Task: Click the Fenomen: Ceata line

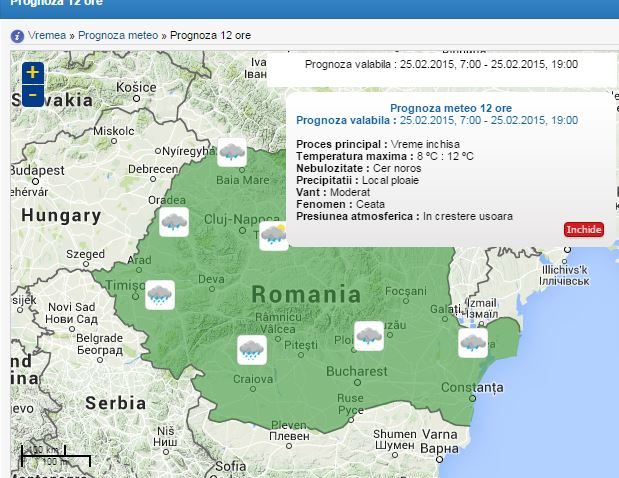Action: tap(340, 204)
